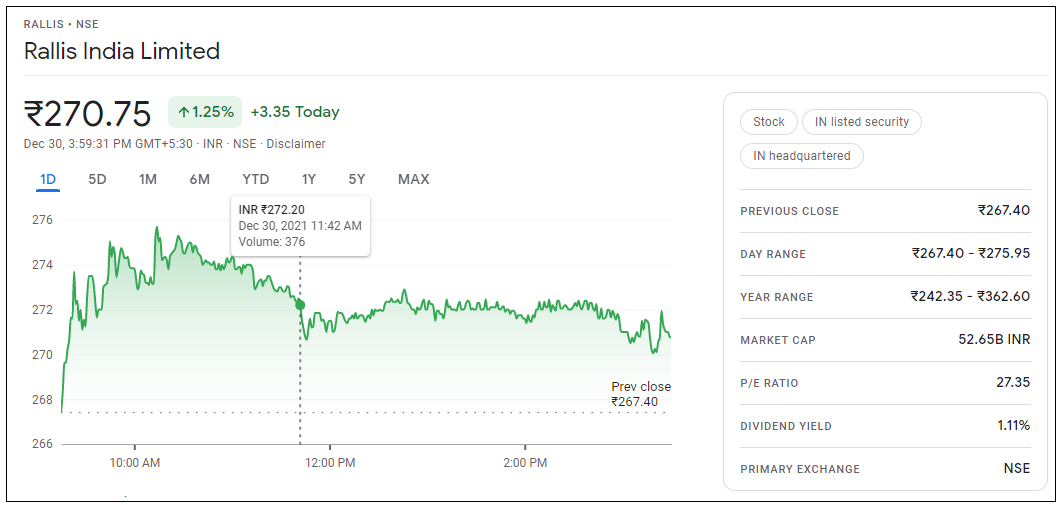Click the IN headquartered chip
1060x505 pixels.
(x=802, y=156)
